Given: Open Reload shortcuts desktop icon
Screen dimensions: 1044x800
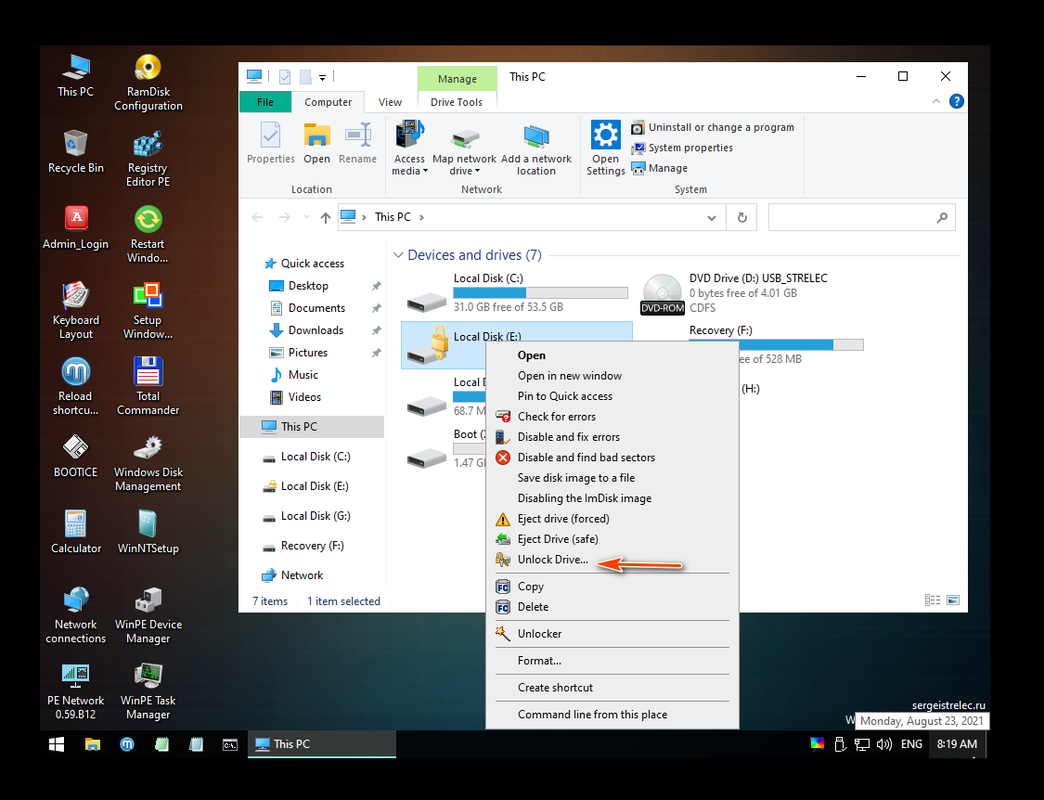Looking at the screenshot, I should point(75,387).
